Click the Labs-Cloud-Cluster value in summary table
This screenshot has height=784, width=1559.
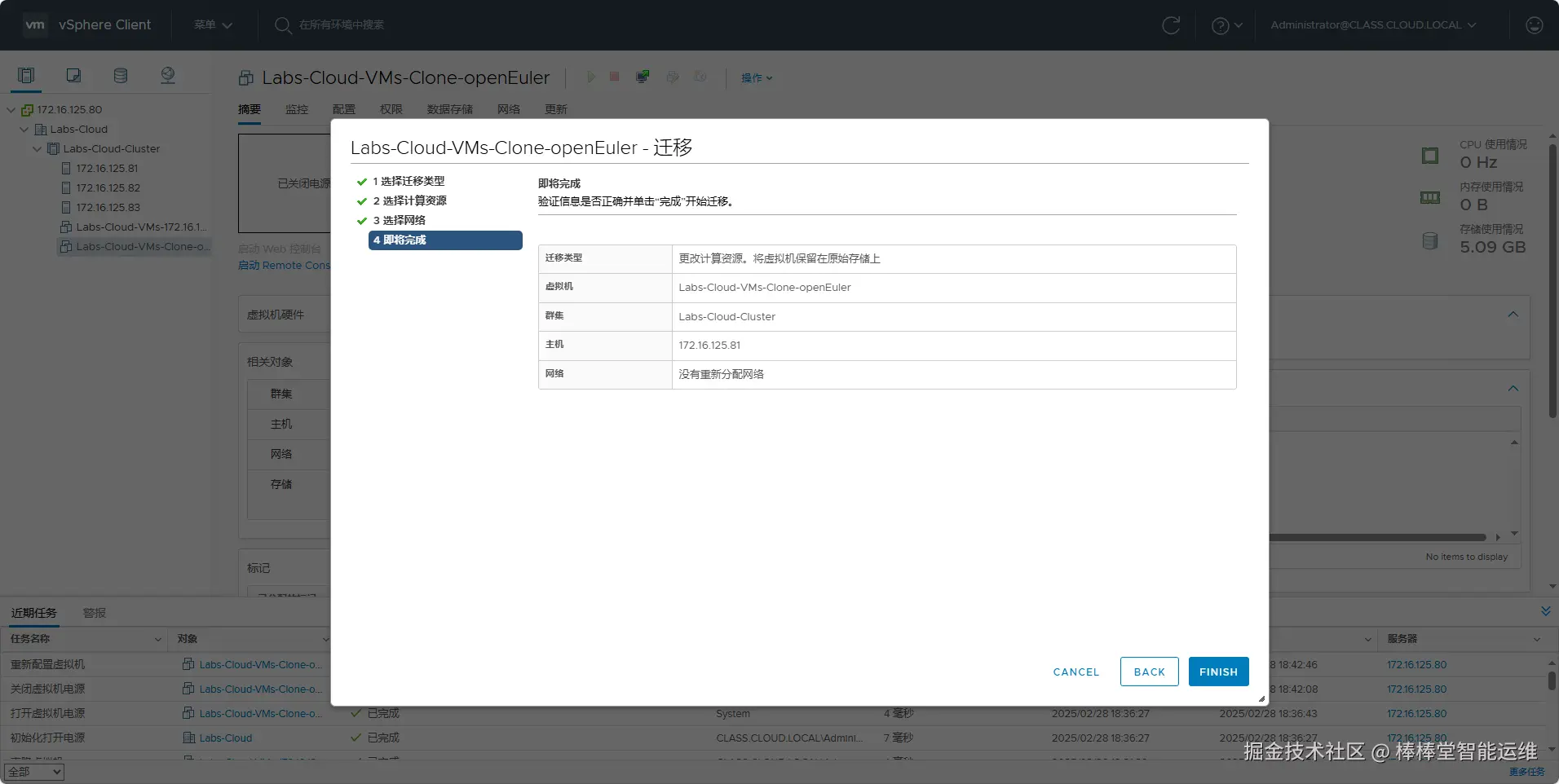727,317
